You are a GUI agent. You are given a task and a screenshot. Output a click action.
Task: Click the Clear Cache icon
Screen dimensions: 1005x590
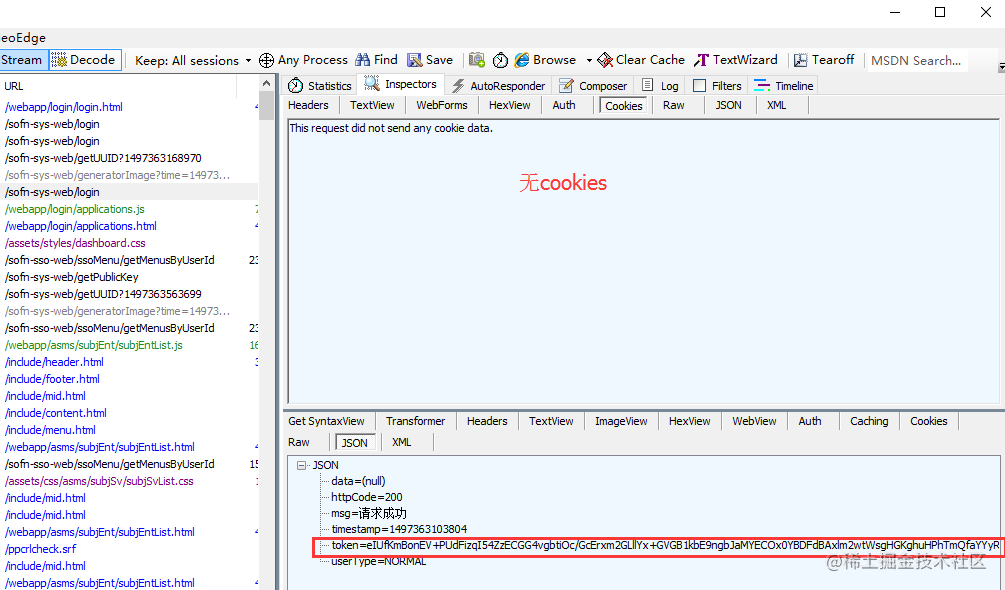[x=604, y=60]
